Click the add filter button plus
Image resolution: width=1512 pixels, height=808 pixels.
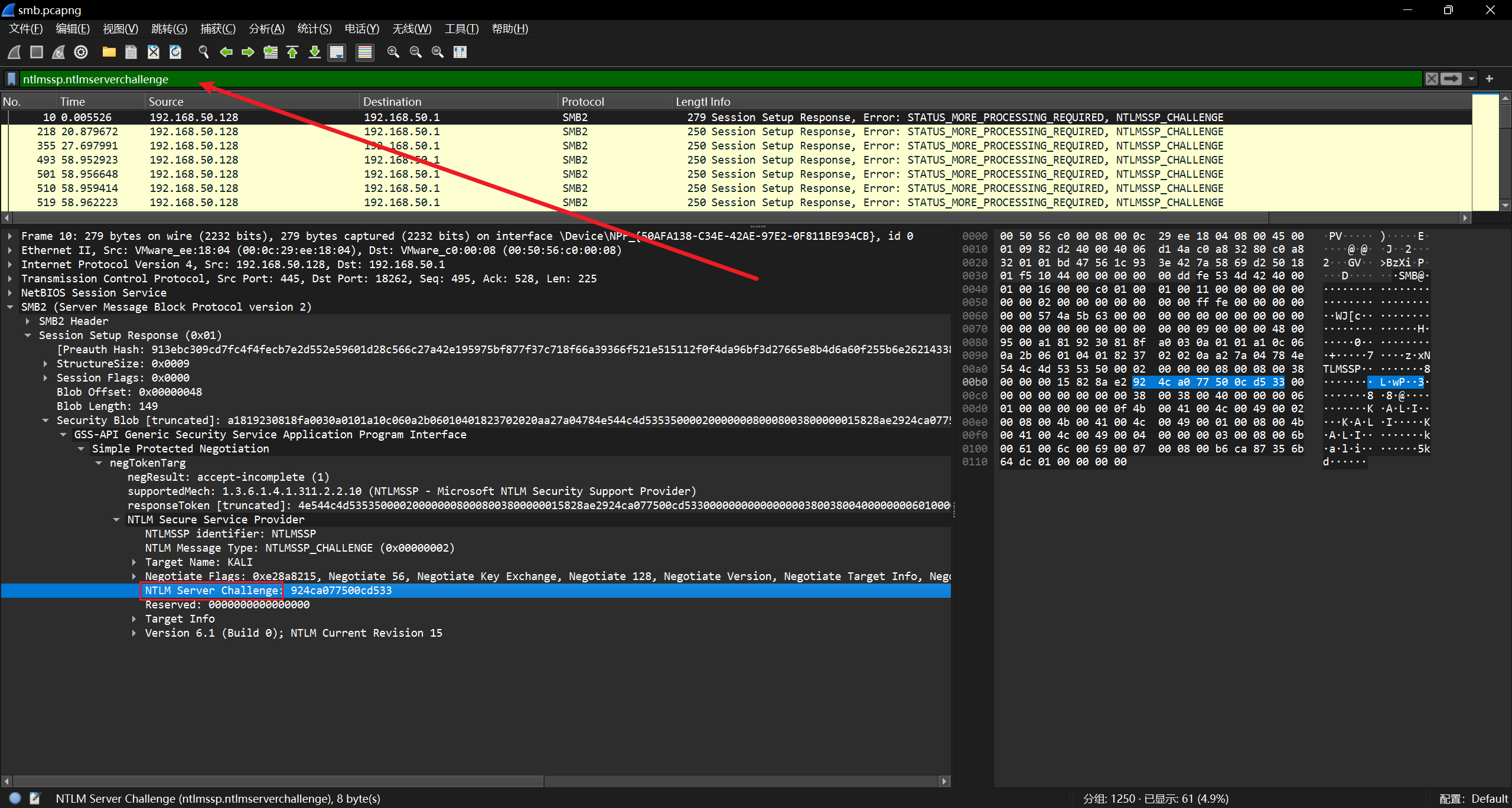click(1490, 79)
